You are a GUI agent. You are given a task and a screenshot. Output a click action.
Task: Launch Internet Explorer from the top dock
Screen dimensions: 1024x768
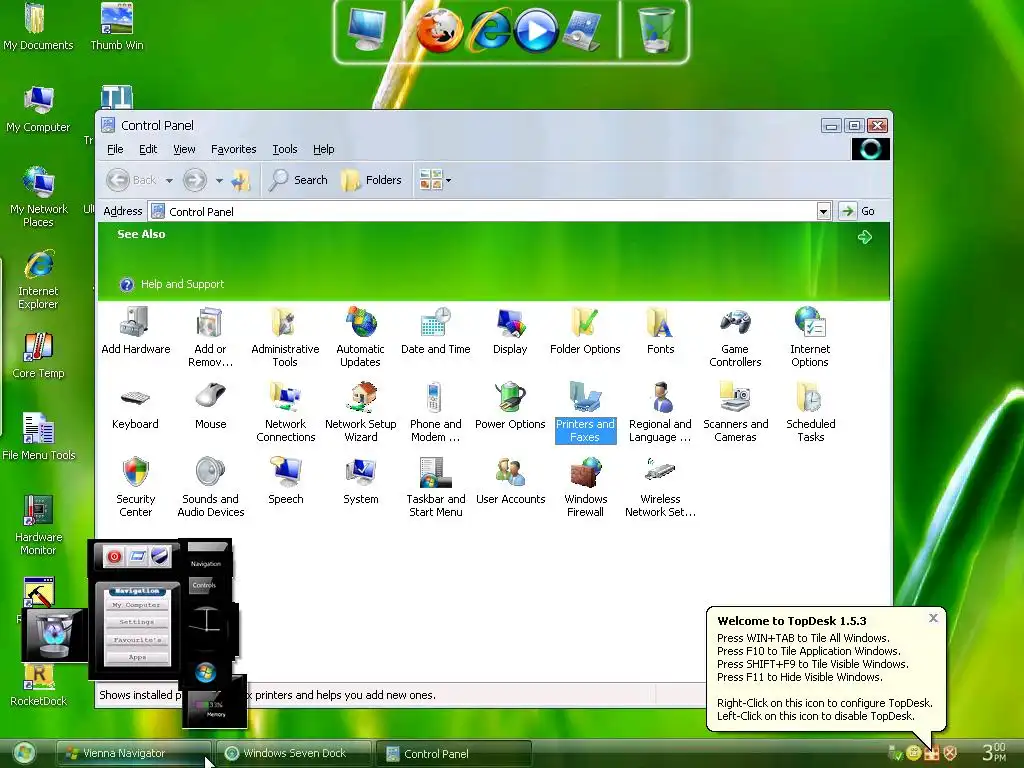(x=488, y=31)
